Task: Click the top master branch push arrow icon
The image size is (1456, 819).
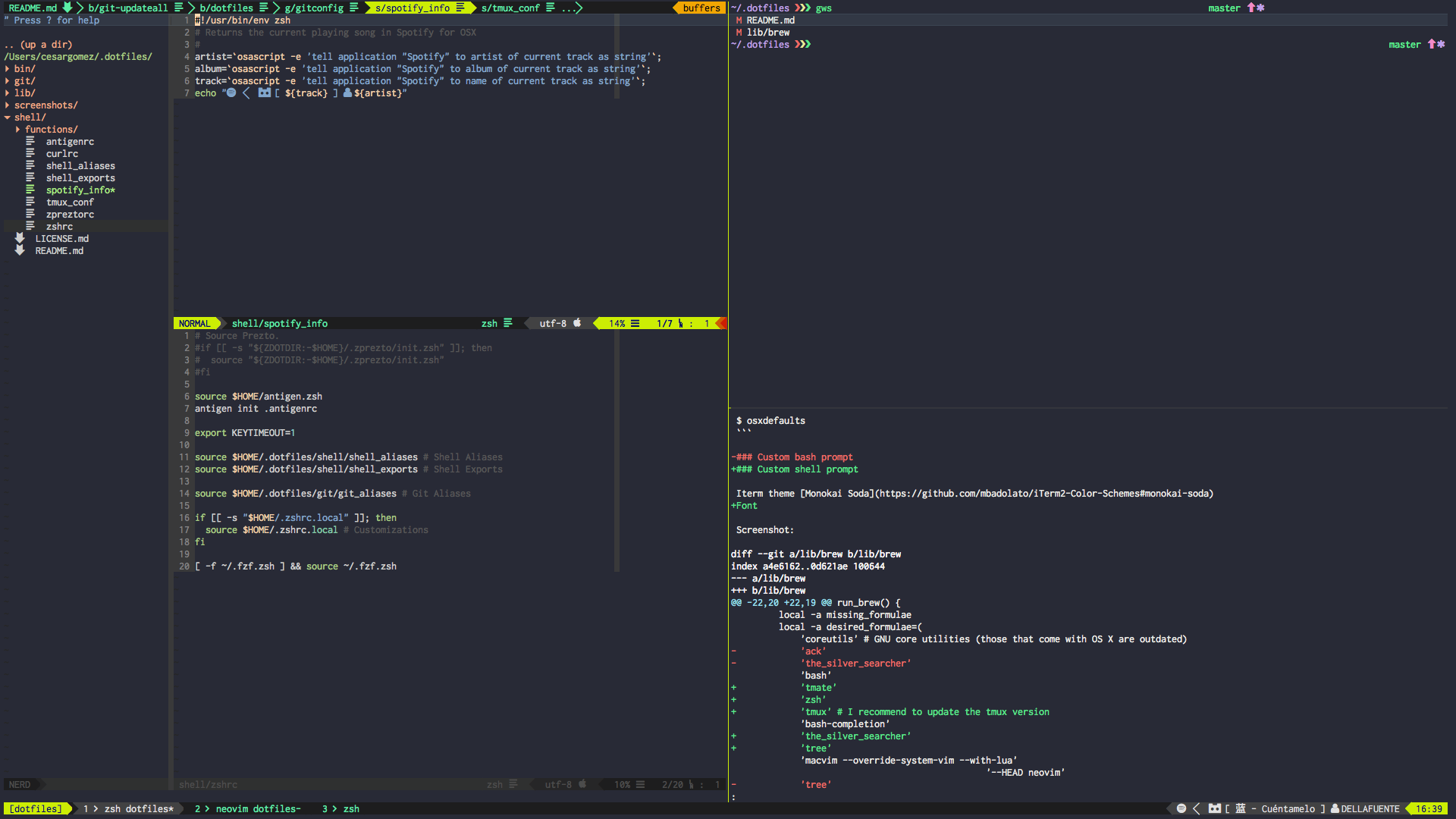Action: 1251,8
